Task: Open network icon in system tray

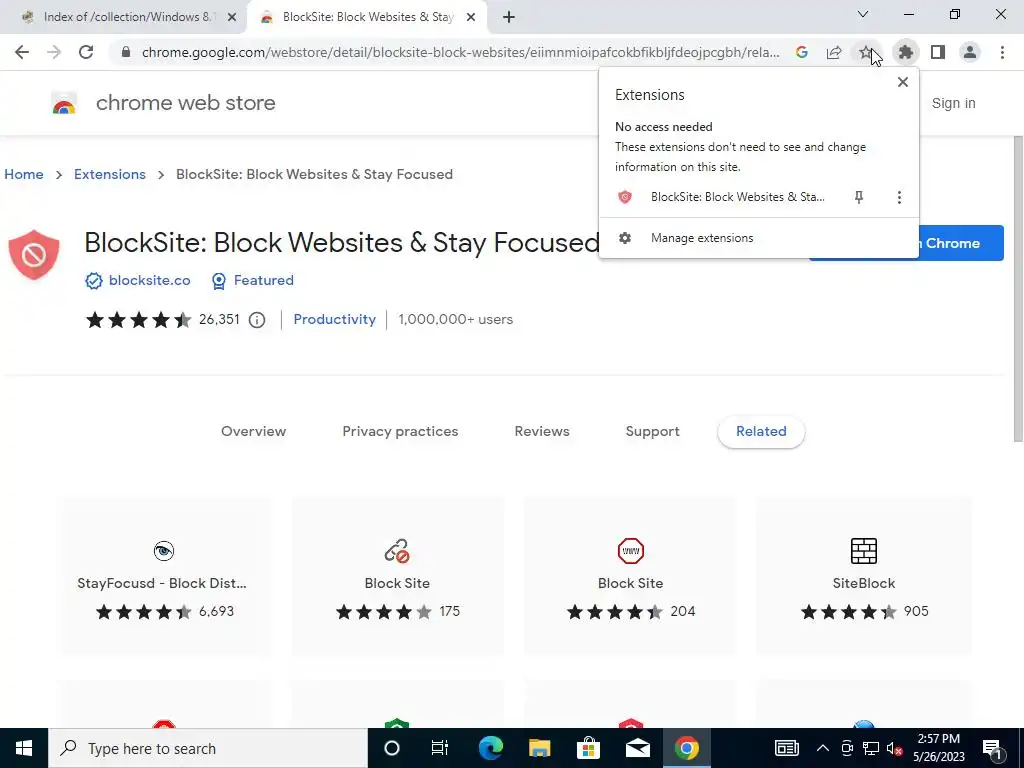Action: (871, 748)
